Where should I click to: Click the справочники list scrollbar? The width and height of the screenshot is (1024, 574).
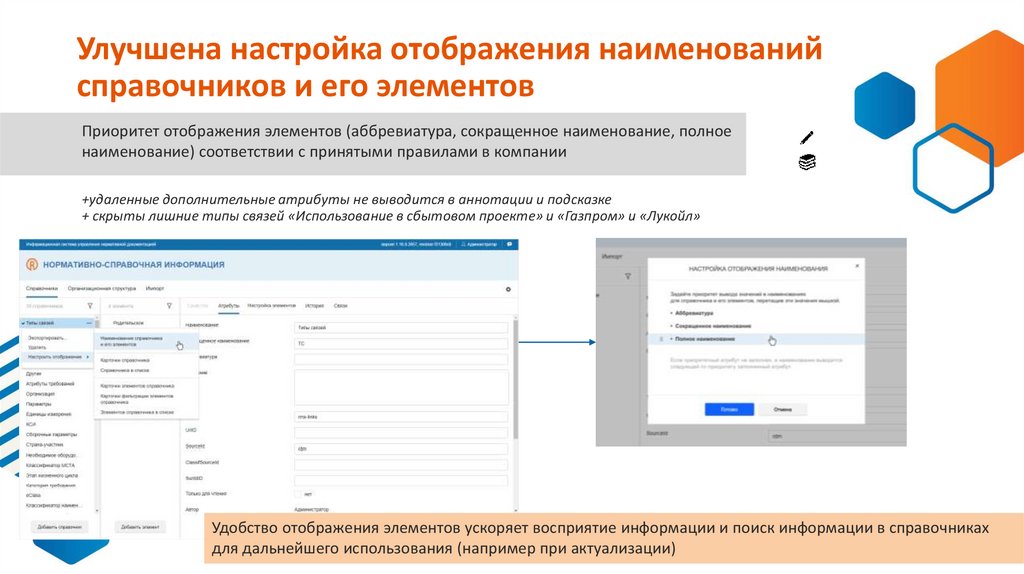[98, 413]
